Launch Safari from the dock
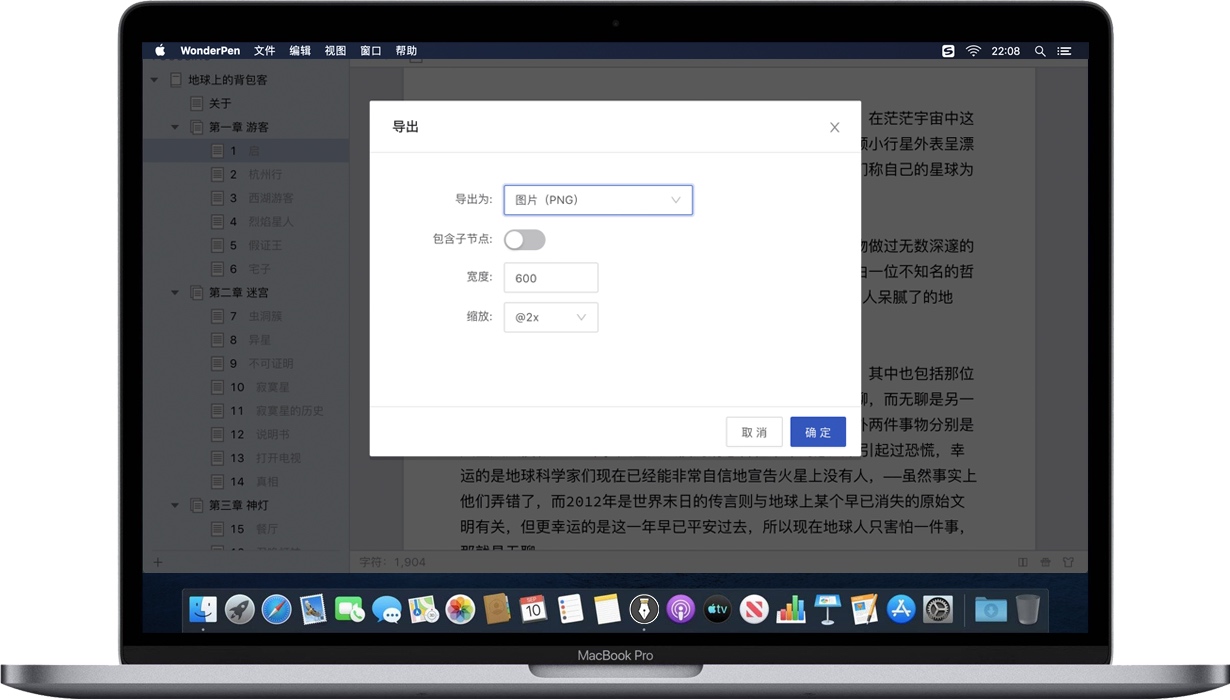Screen dimensions: 1230x700 coord(276,608)
